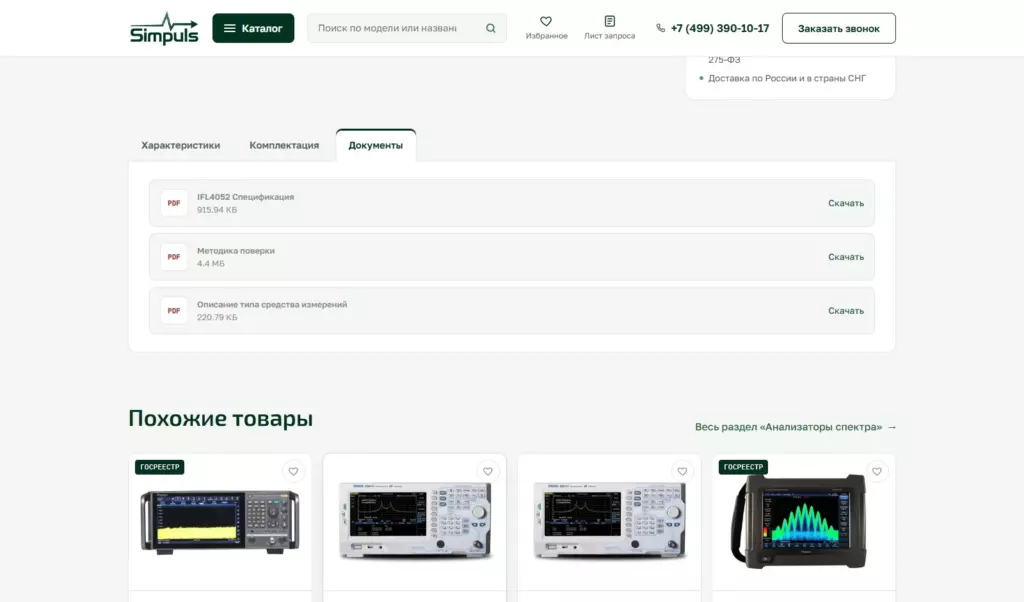This screenshot has width=1024, height=602.
Task: Click ГОСРЕЕСТР badge on first product card
Action: (159, 467)
